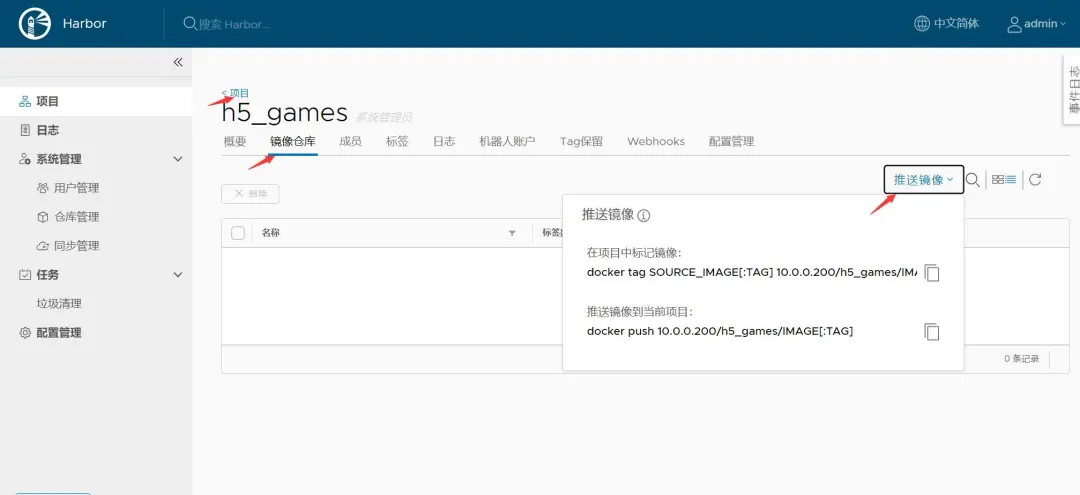Viewport: 1080px width, 495px height.
Task: Open 垃圾清理 in the sidebar
Action: pos(59,304)
